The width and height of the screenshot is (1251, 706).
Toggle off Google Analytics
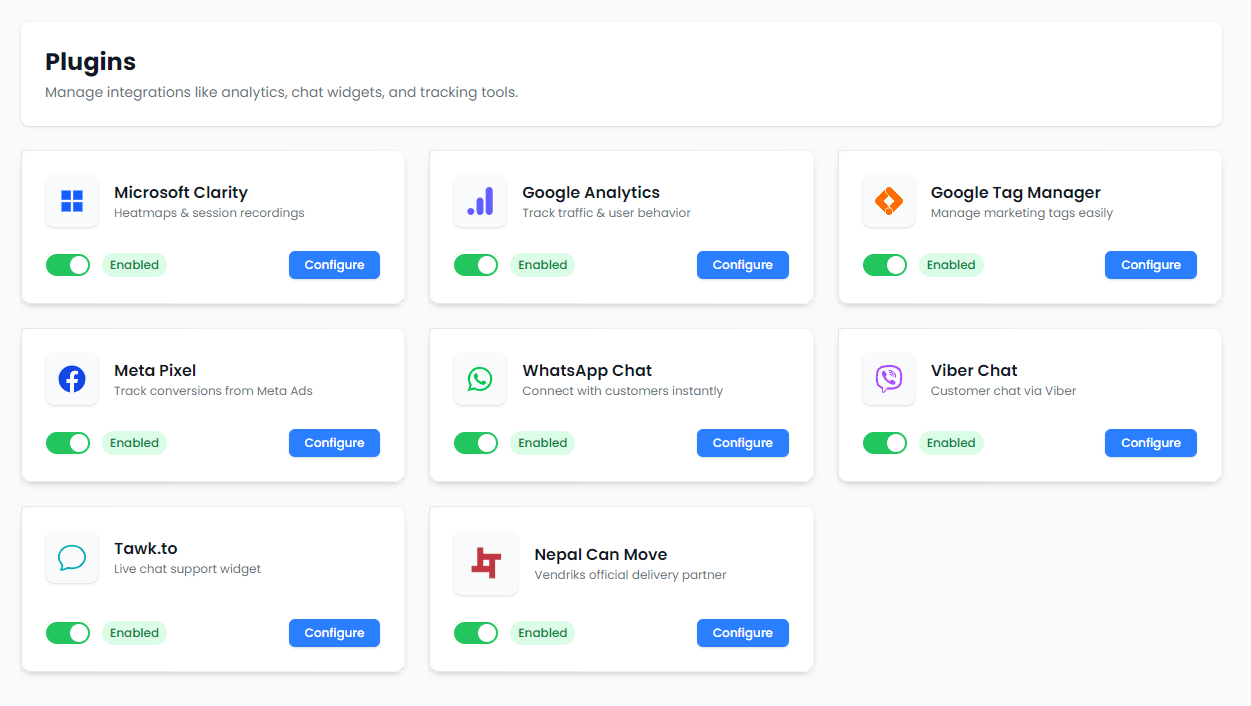[x=476, y=264]
